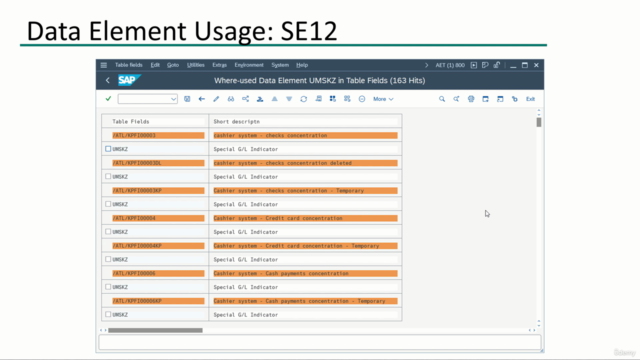Check UMSKZ box under /ATL/KPFI00003KP
This screenshot has height=360, width=640.
[x=108, y=204]
